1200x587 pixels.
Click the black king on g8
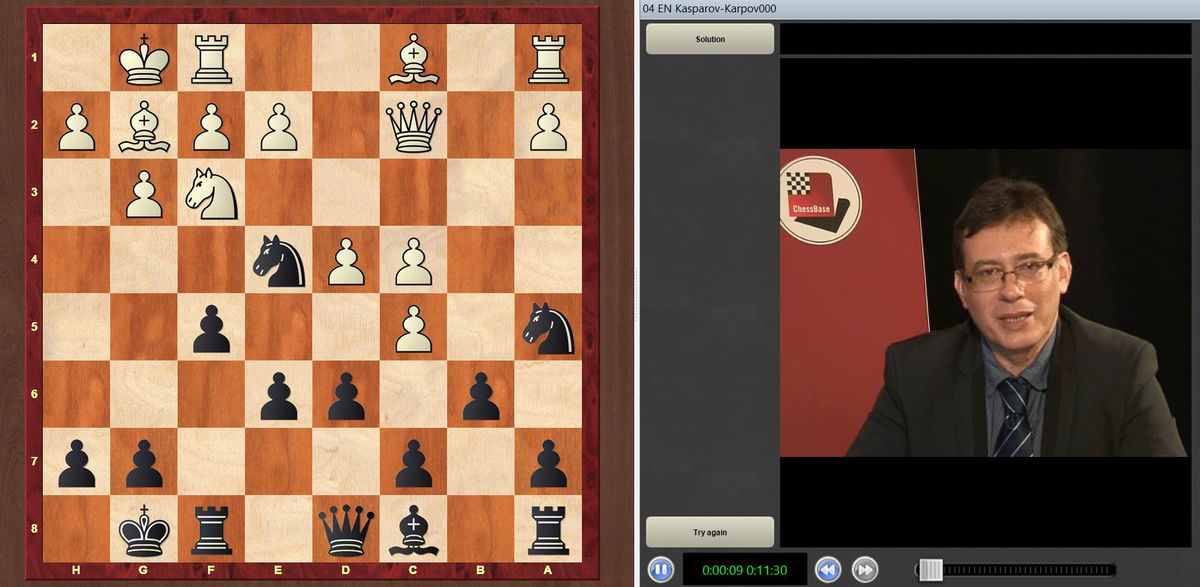pyautogui.click(x=144, y=530)
